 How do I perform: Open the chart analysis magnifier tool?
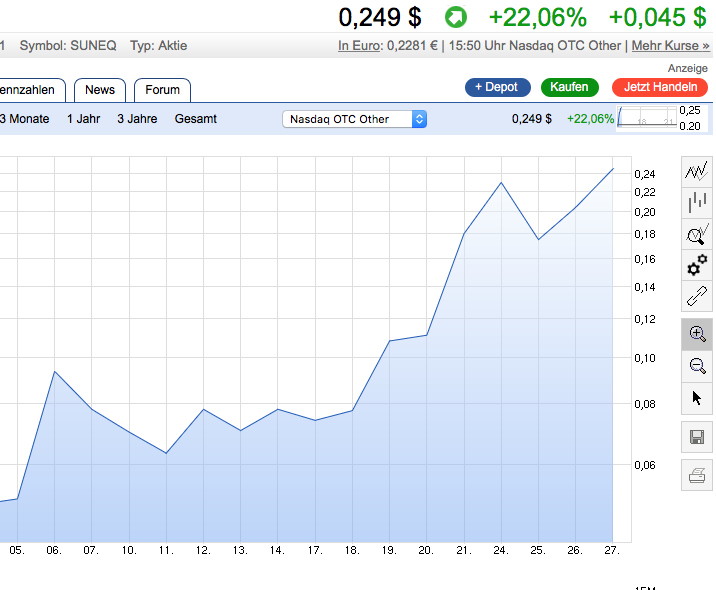pyautogui.click(x=697, y=235)
